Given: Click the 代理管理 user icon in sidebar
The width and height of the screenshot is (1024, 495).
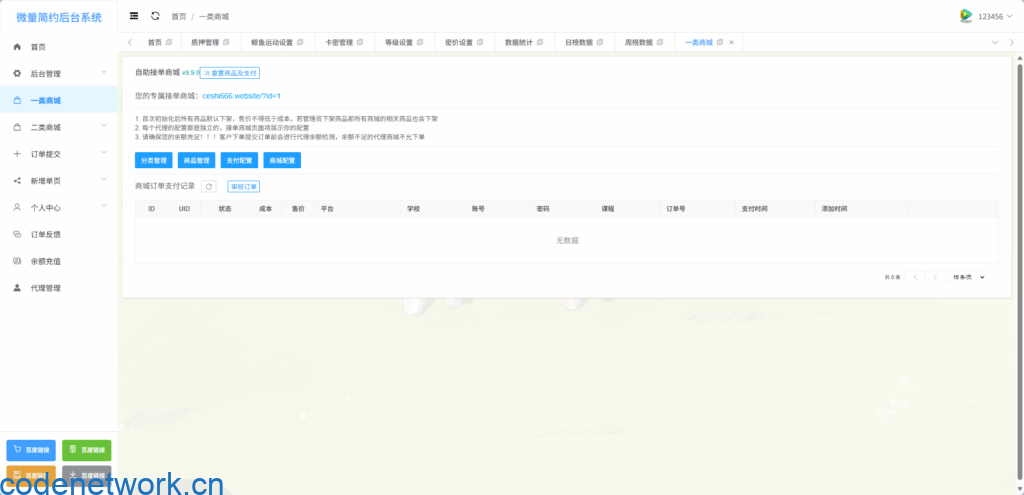Looking at the screenshot, I should pos(17,288).
